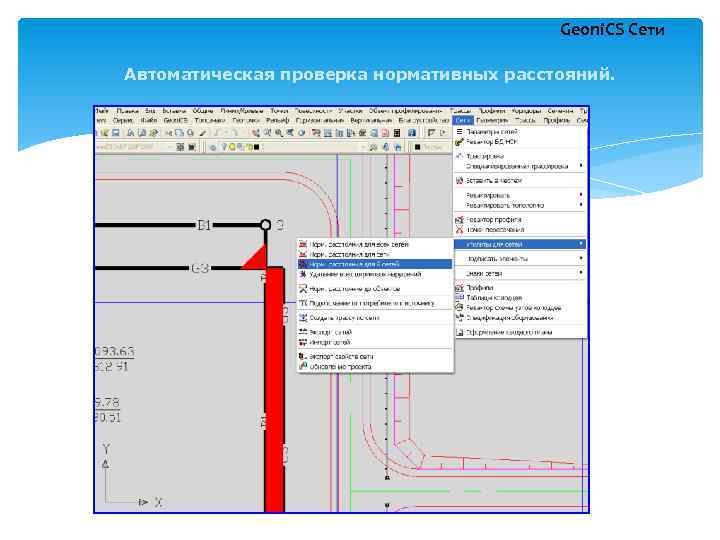Select highlighted Норм. расстояния для 2 сетей
720x540 pixels.
click(375, 264)
